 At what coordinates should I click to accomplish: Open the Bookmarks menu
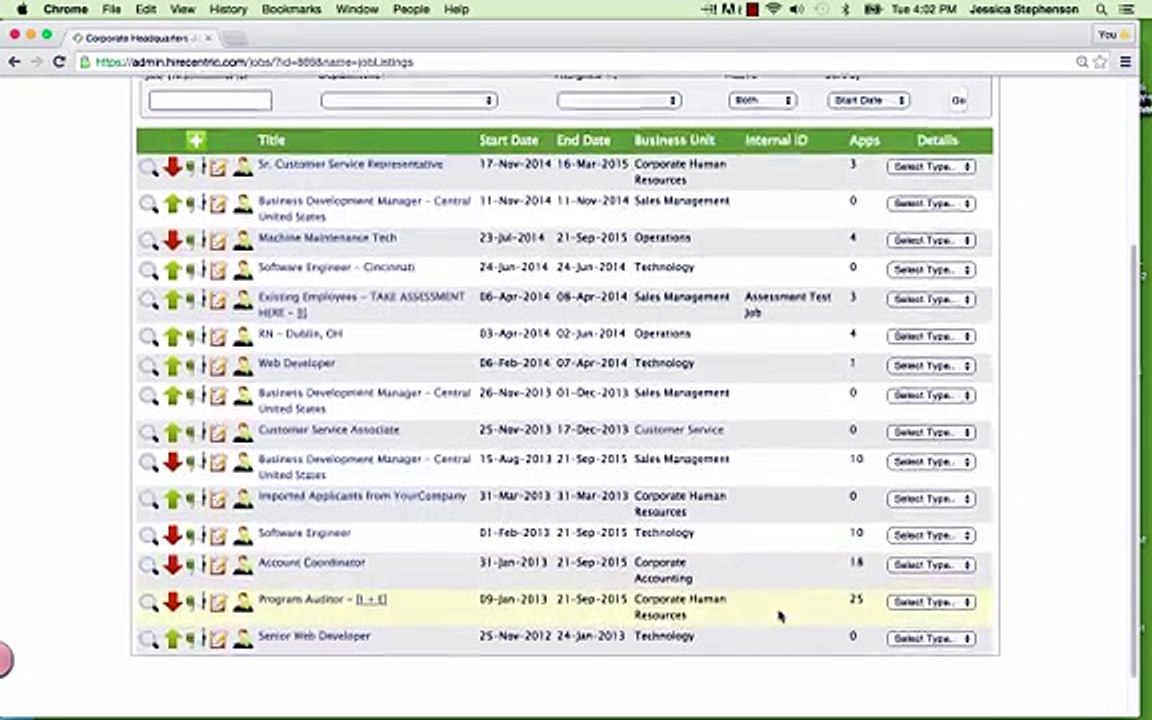[291, 10]
